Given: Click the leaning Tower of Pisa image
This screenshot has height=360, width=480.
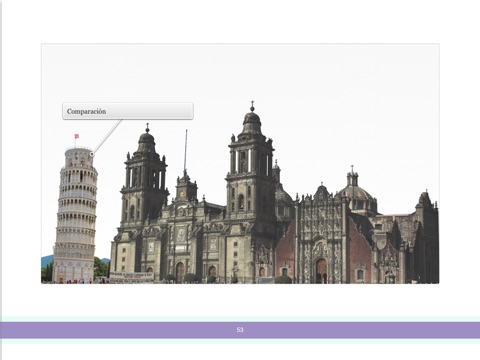Looking at the screenshot, I should [x=76, y=213].
